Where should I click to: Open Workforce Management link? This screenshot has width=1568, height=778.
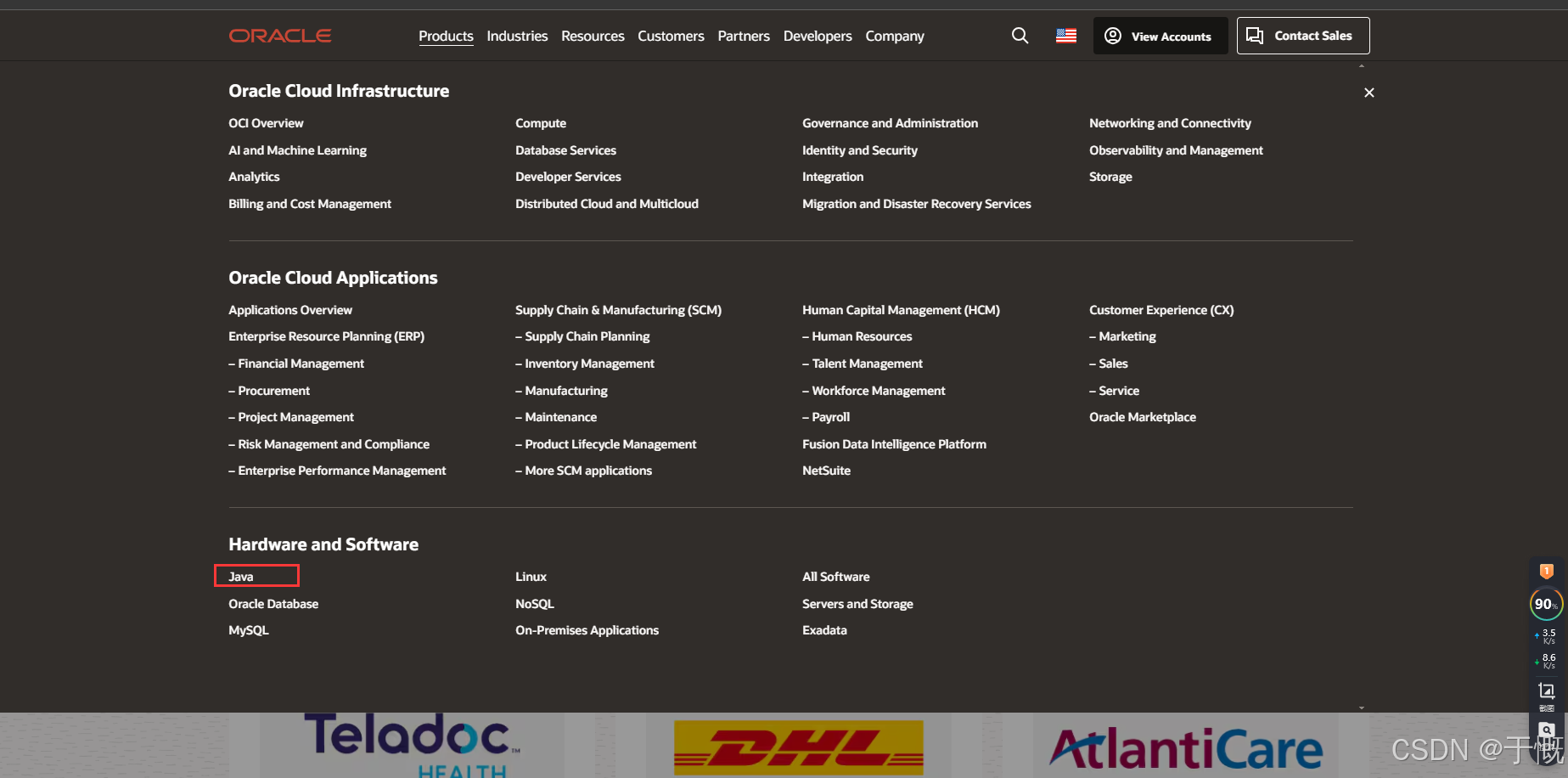click(874, 391)
